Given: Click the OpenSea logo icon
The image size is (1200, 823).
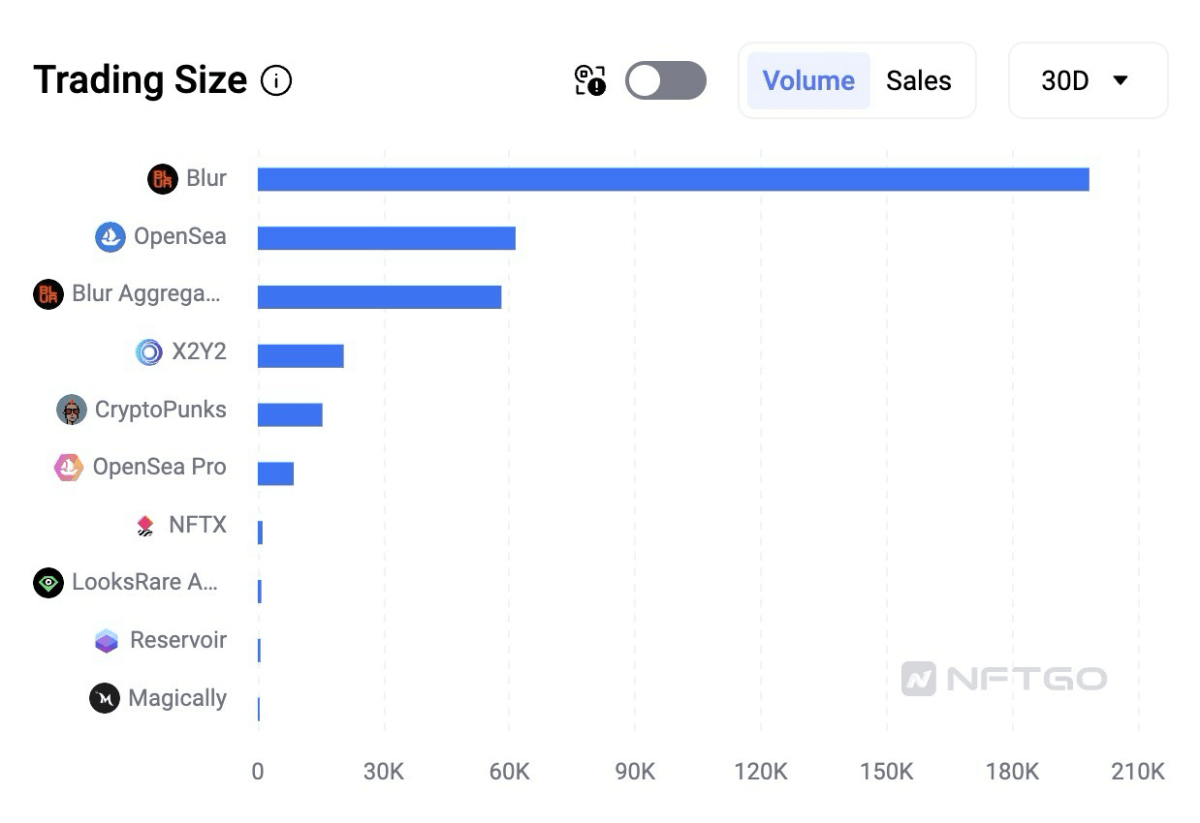Looking at the screenshot, I should tap(110, 237).
